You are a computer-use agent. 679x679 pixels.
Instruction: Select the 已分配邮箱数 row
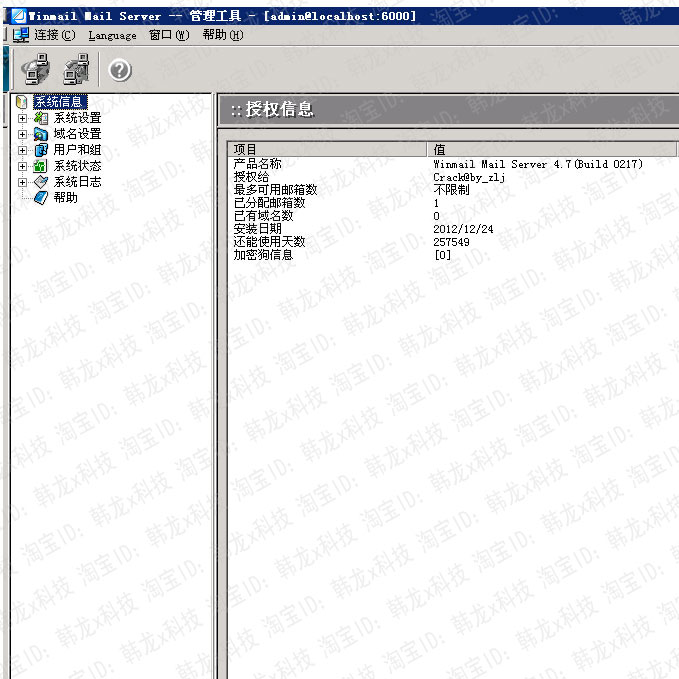[453, 203]
